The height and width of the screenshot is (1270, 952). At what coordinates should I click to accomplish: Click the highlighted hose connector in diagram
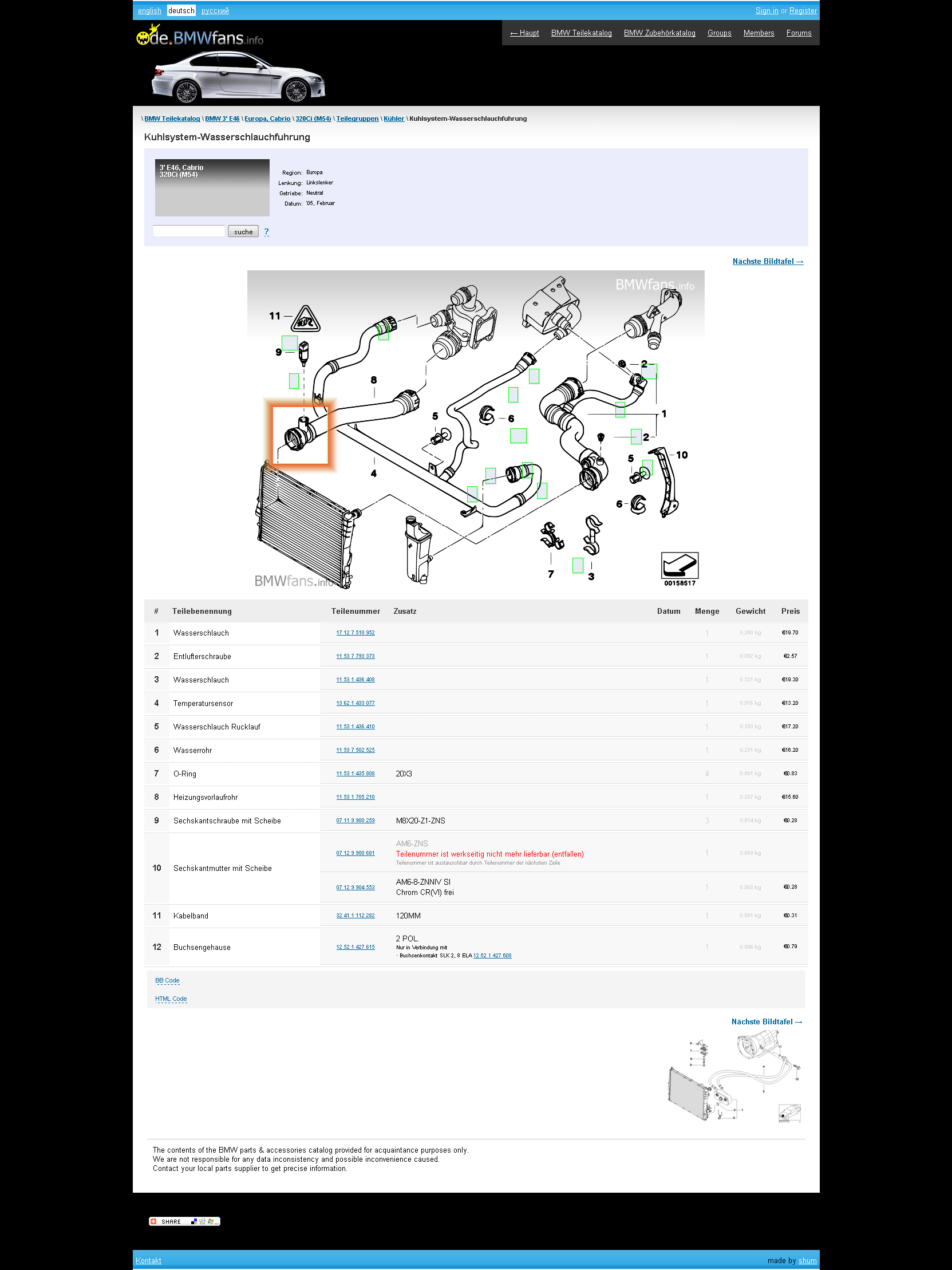click(300, 435)
